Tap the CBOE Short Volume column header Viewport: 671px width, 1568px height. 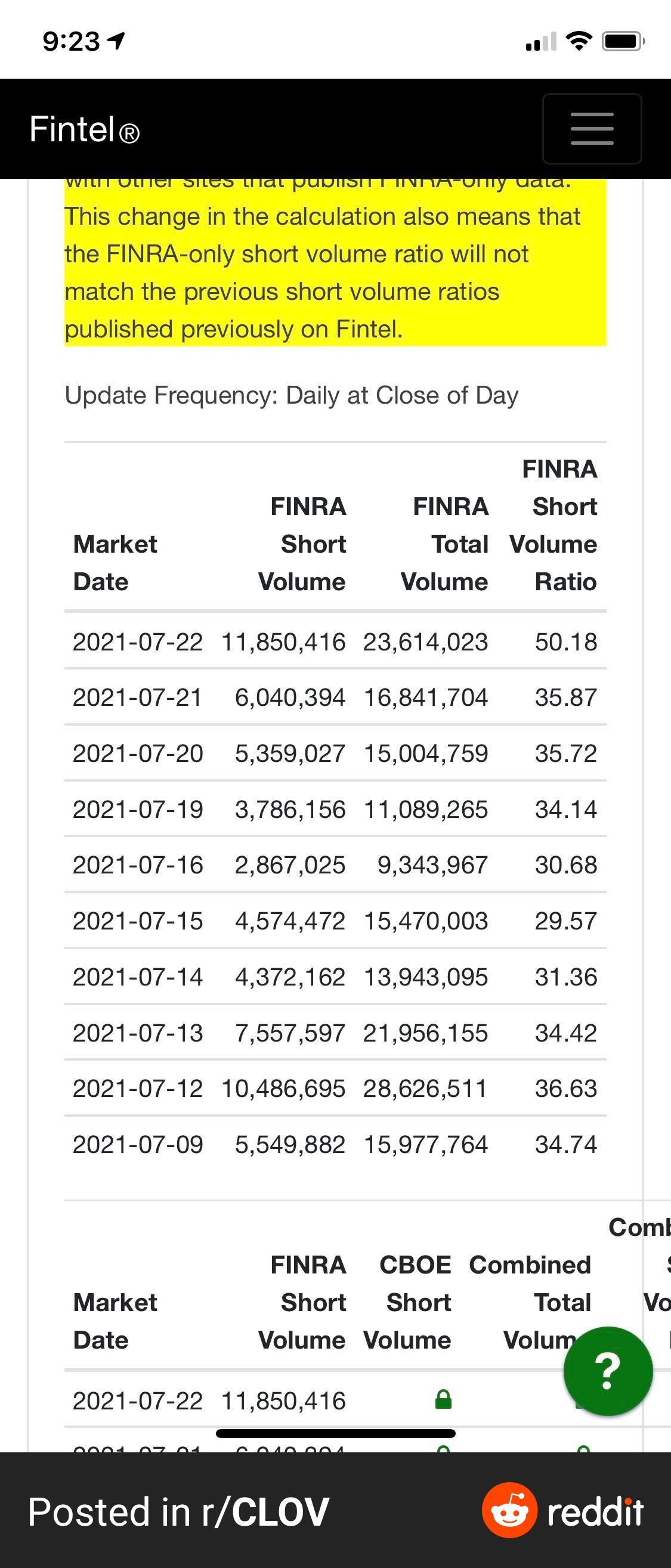click(409, 1302)
